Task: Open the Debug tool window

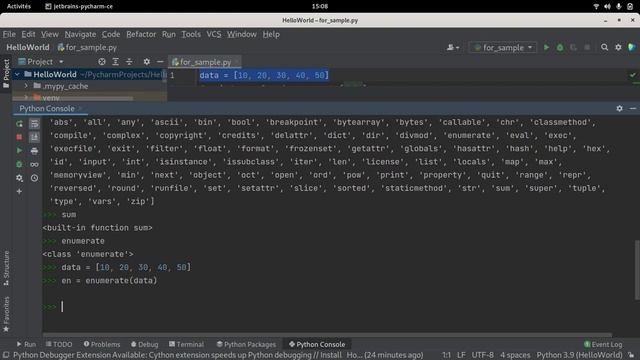Action: point(144,344)
